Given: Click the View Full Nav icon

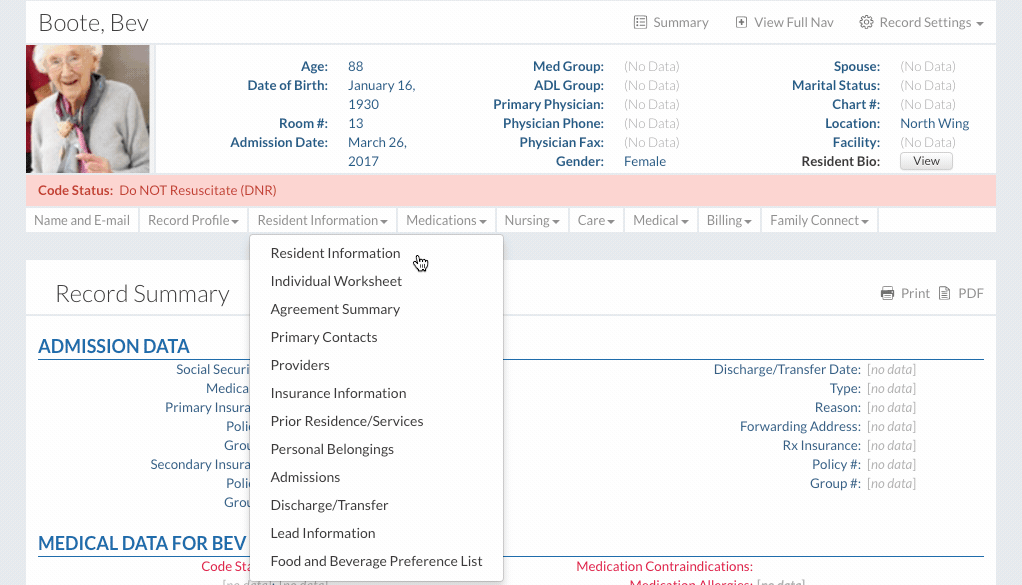Looking at the screenshot, I should point(741,22).
